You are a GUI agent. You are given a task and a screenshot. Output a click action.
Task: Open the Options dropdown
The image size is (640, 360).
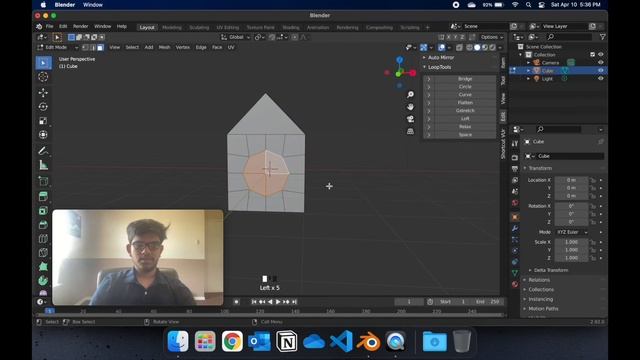(x=492, y=37)
